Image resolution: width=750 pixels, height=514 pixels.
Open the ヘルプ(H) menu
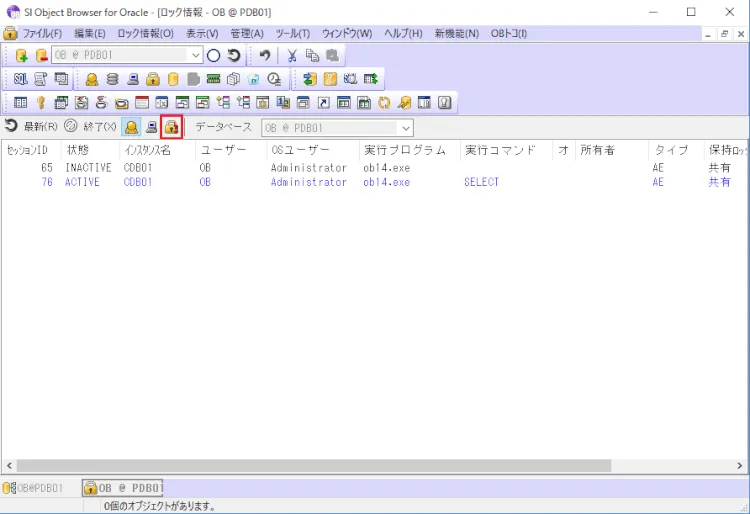pyautogui.click(x=403, y=33)
